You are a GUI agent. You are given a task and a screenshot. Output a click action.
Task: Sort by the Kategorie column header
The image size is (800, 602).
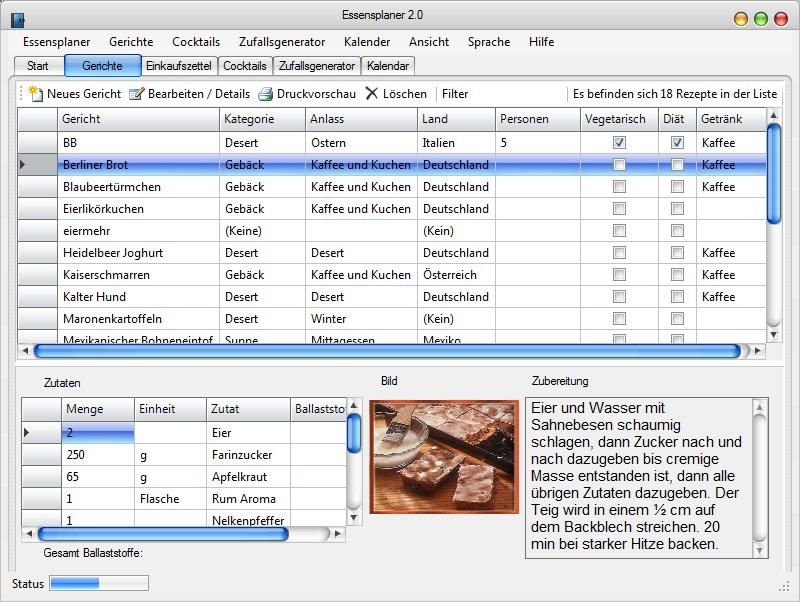click(x=262, y=119)
